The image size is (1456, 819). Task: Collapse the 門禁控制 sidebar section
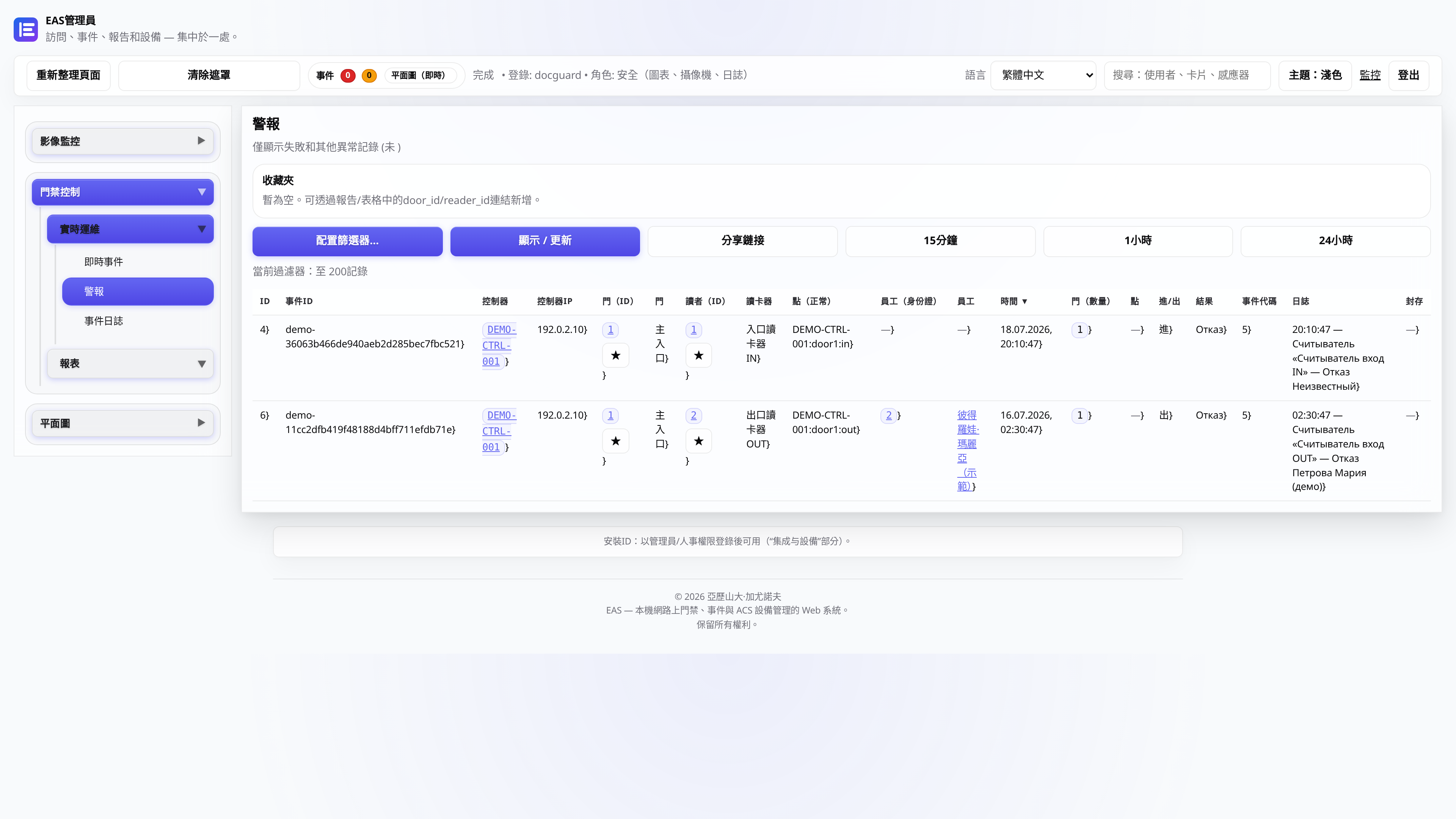[122, 192]
